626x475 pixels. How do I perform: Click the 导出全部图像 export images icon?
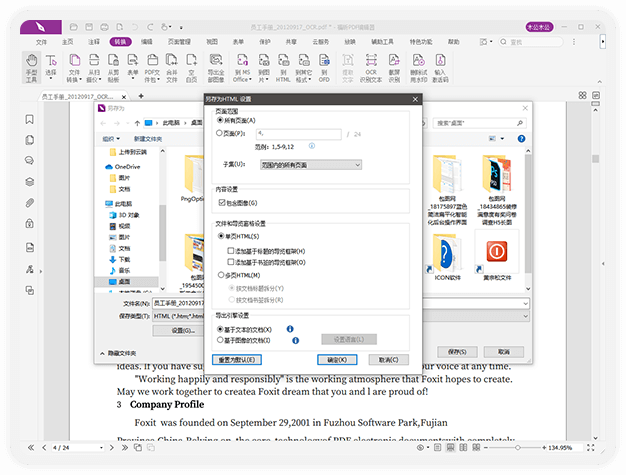[x=216, y=68]
